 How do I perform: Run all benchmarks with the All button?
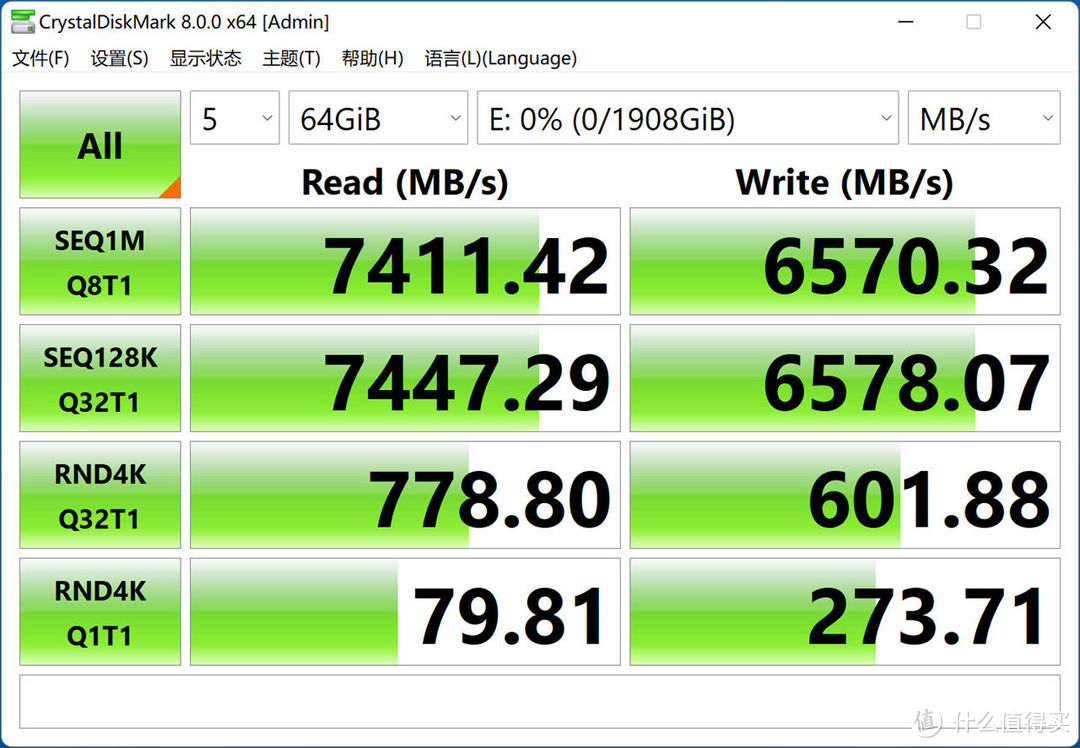click(100, 145)
